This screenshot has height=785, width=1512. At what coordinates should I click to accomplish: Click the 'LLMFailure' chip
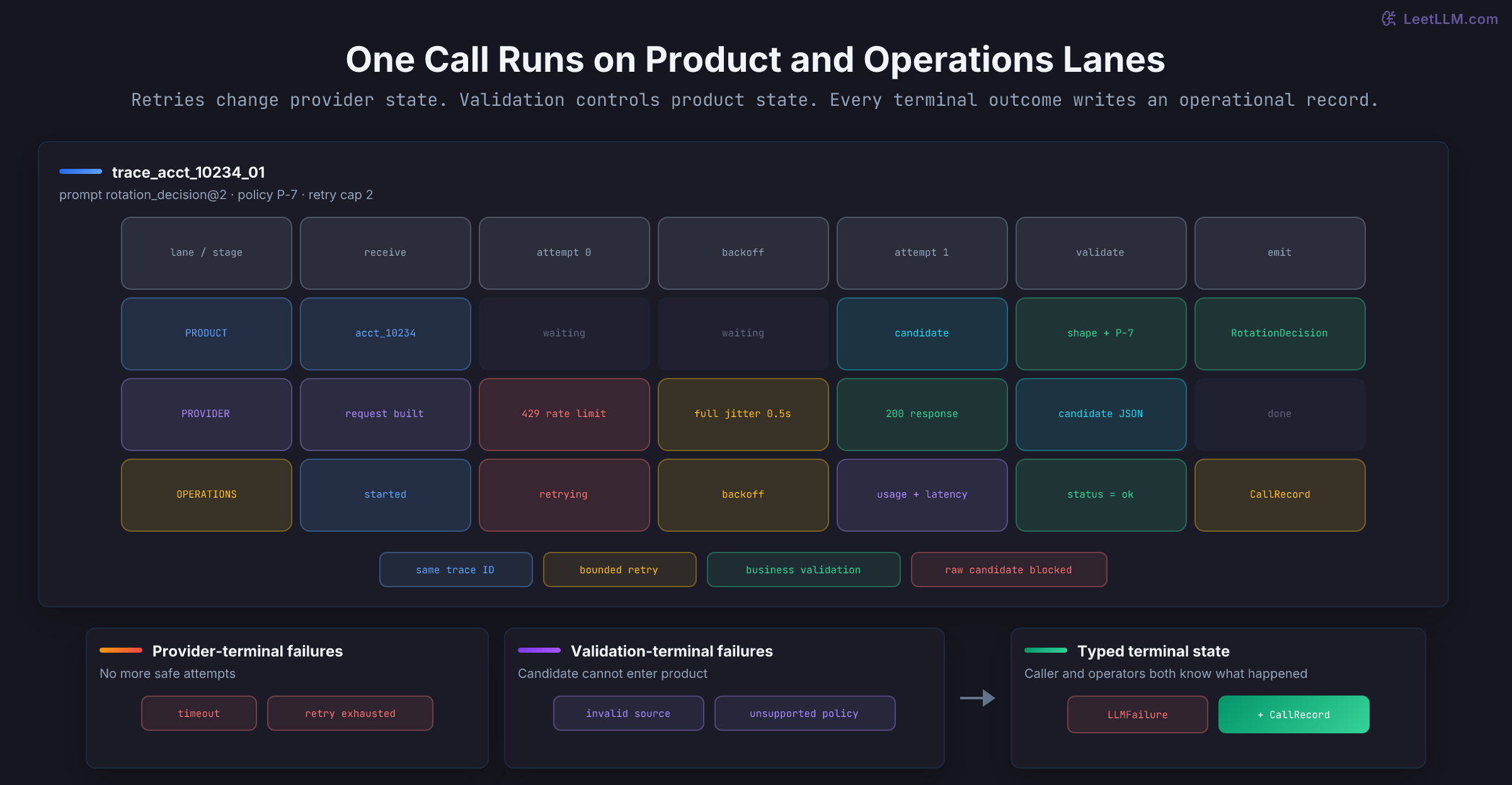pyautogui.click(x=1138, y=714)
